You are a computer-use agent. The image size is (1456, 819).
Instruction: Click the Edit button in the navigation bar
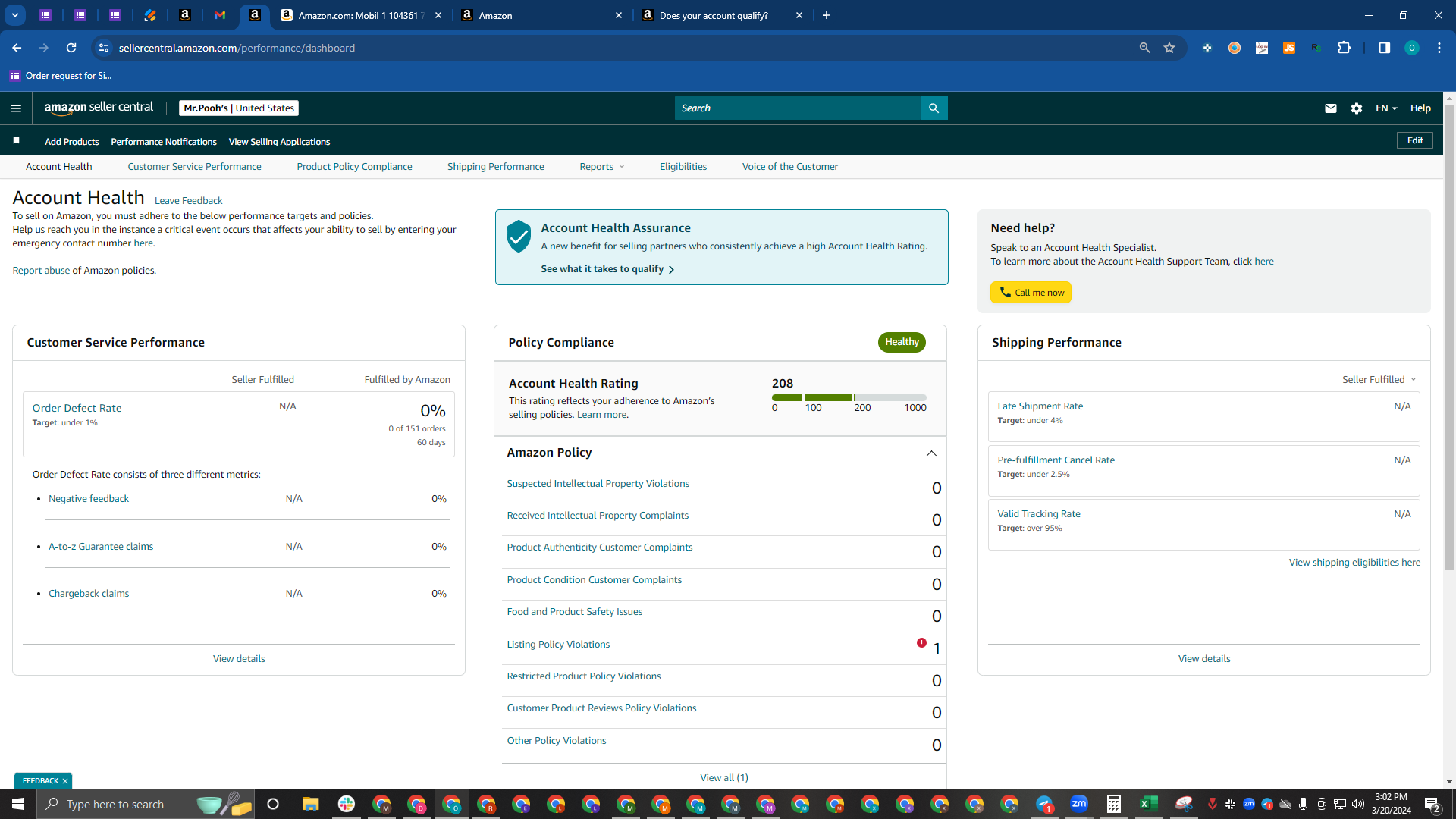[1414, 140]
